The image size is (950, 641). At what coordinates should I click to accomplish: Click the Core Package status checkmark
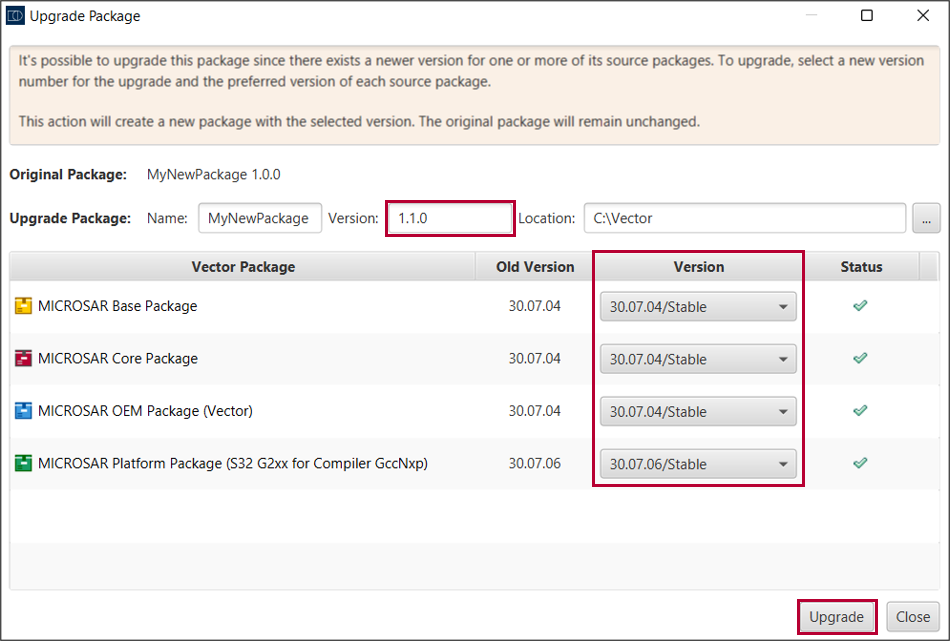[860, 358]
